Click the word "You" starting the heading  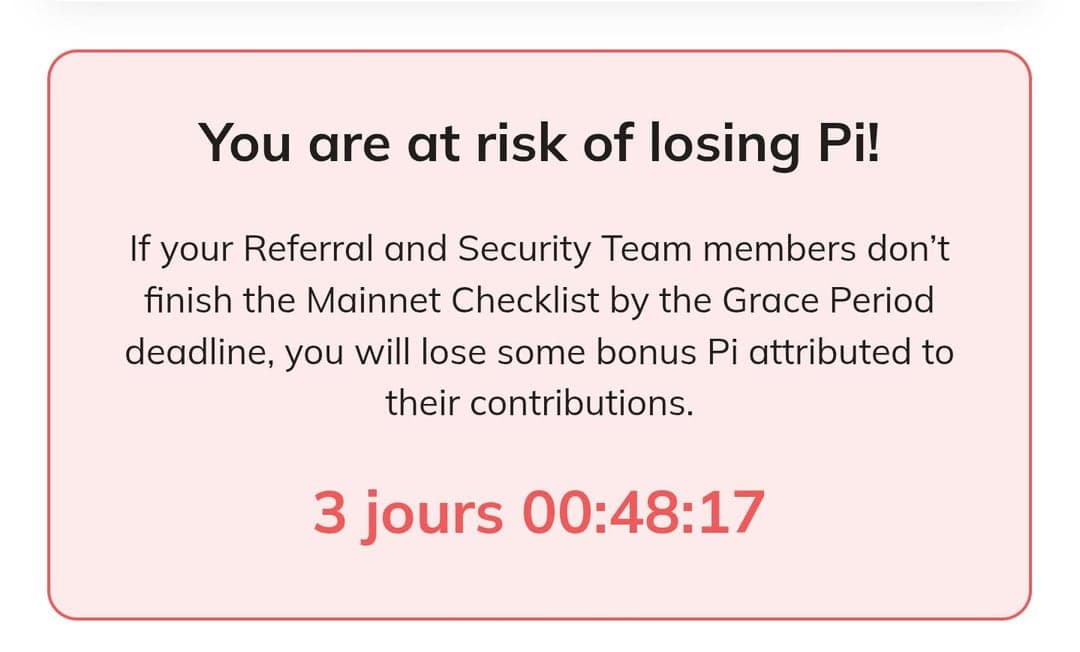245,143
